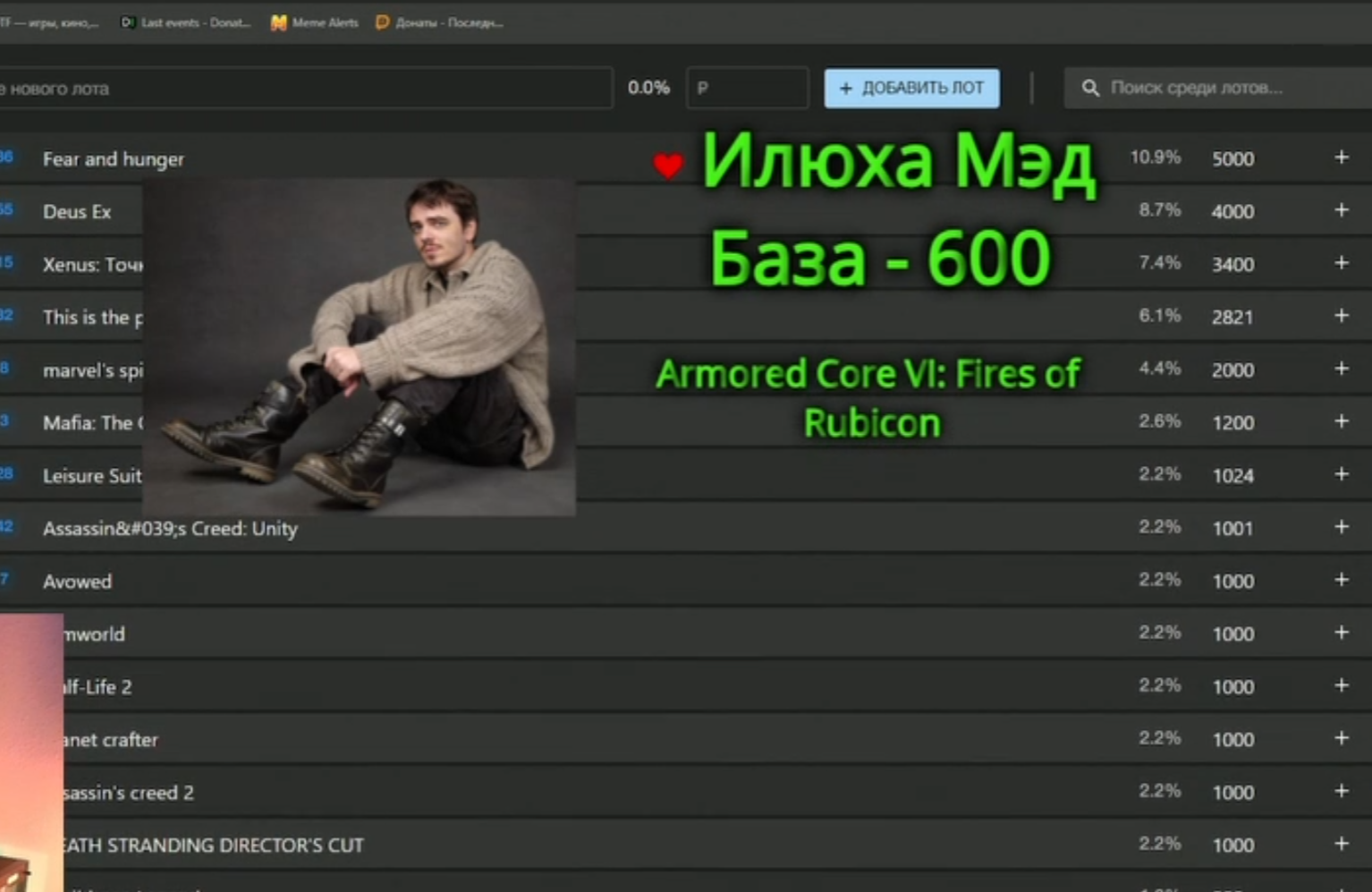This screenshot has width=1372, height=892.
Task: Select the Fear and hunger lot name
Action: coord(114,159)
